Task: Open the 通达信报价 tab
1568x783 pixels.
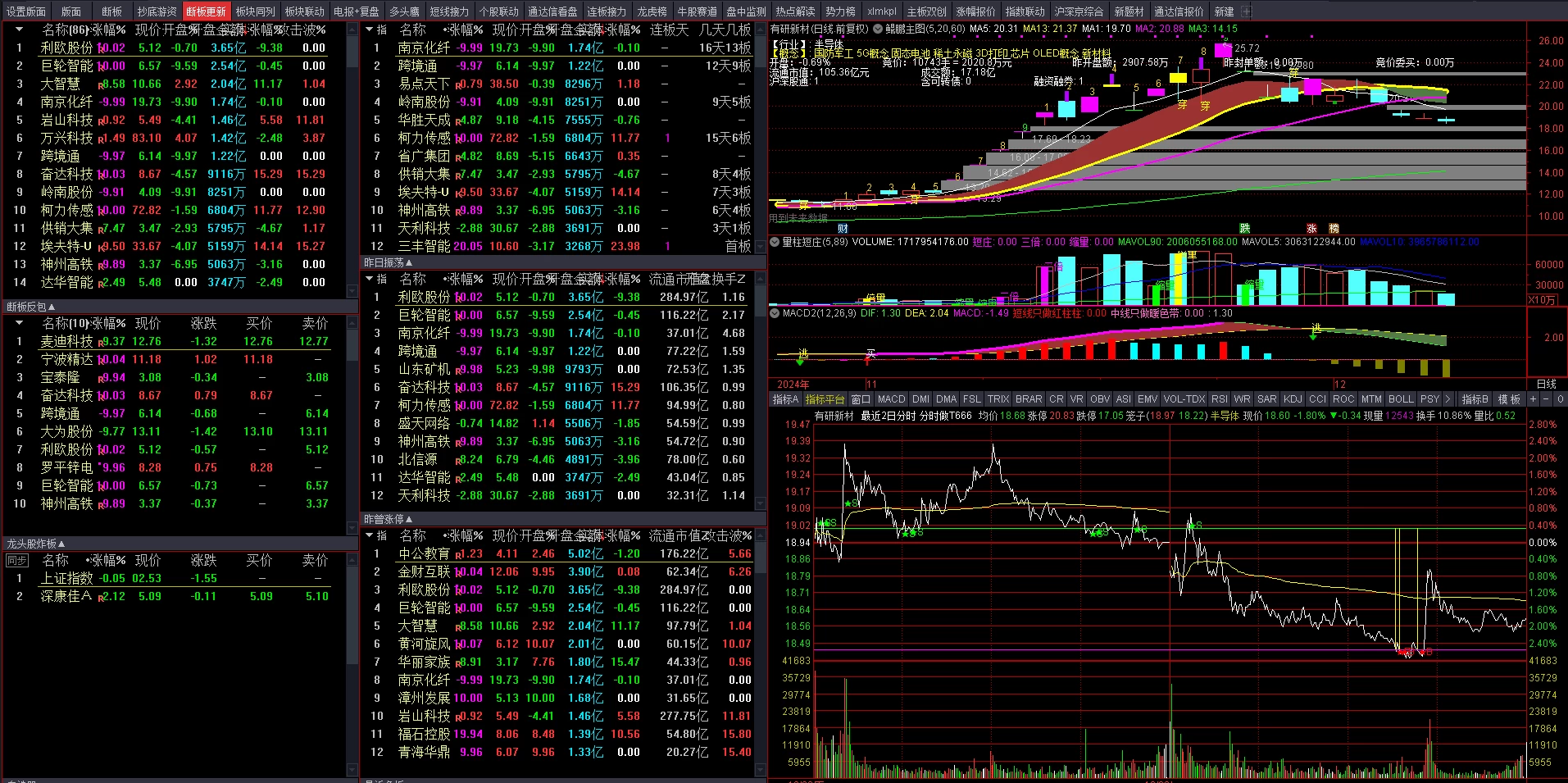Action: coord(1179,11)
